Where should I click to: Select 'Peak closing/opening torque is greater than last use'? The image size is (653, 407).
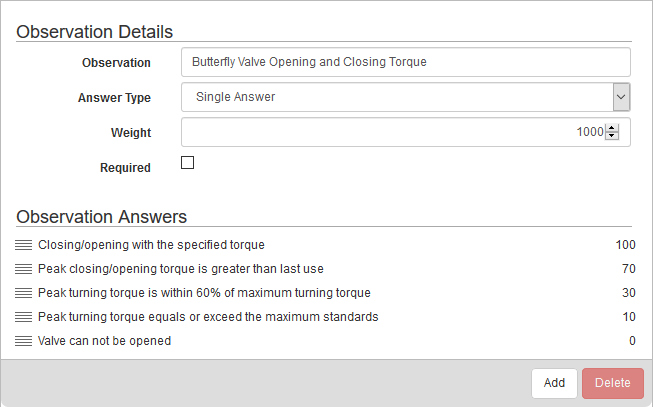181,269
